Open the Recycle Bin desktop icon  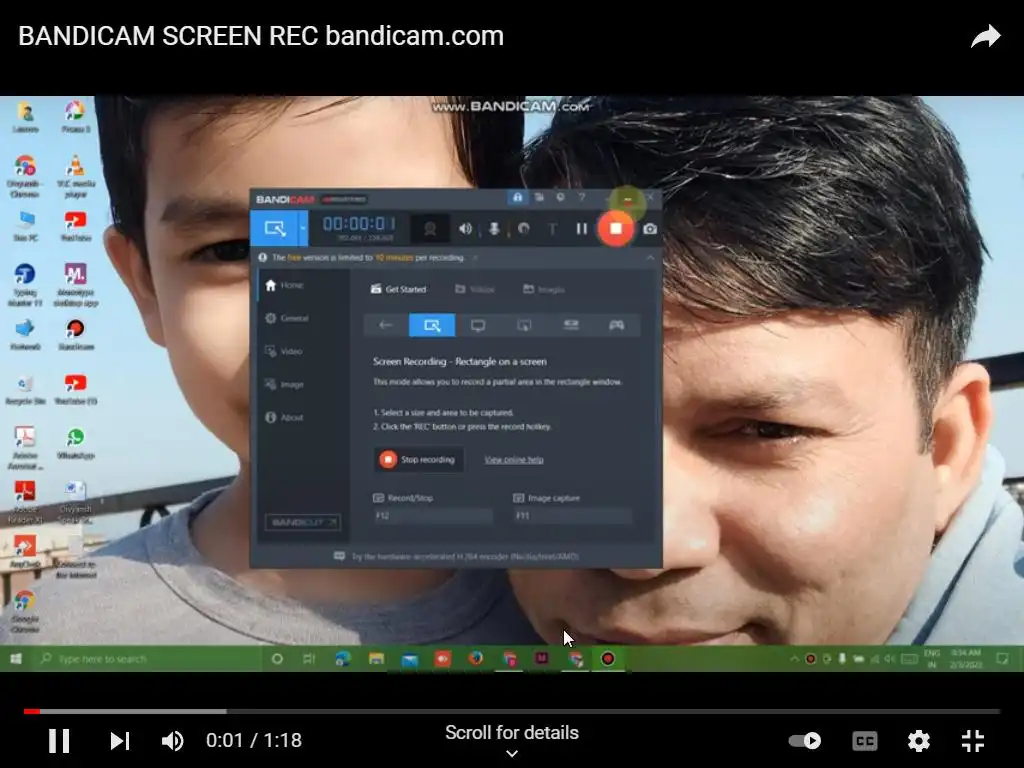(25, 390)
